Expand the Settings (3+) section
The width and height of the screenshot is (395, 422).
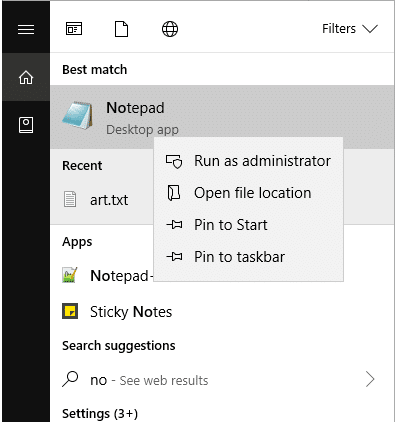(100, 414)
